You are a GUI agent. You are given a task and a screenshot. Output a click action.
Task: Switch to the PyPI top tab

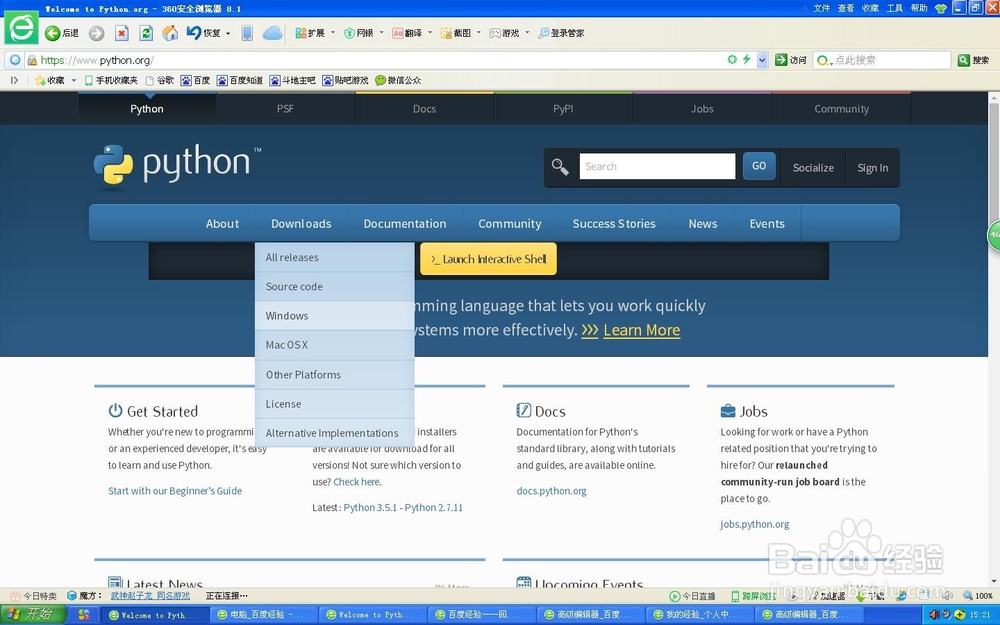[563, 108]
